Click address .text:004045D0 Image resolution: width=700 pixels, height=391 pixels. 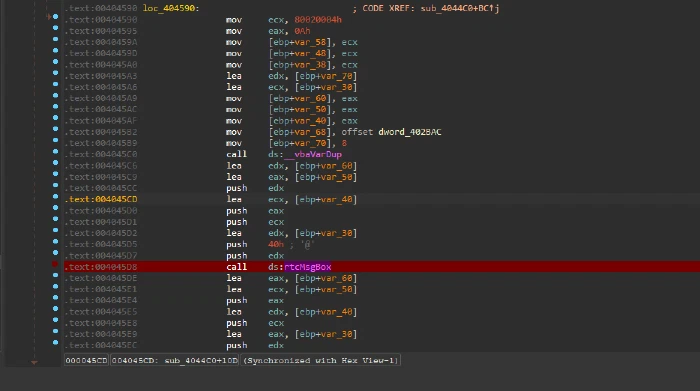coord(101,211)
